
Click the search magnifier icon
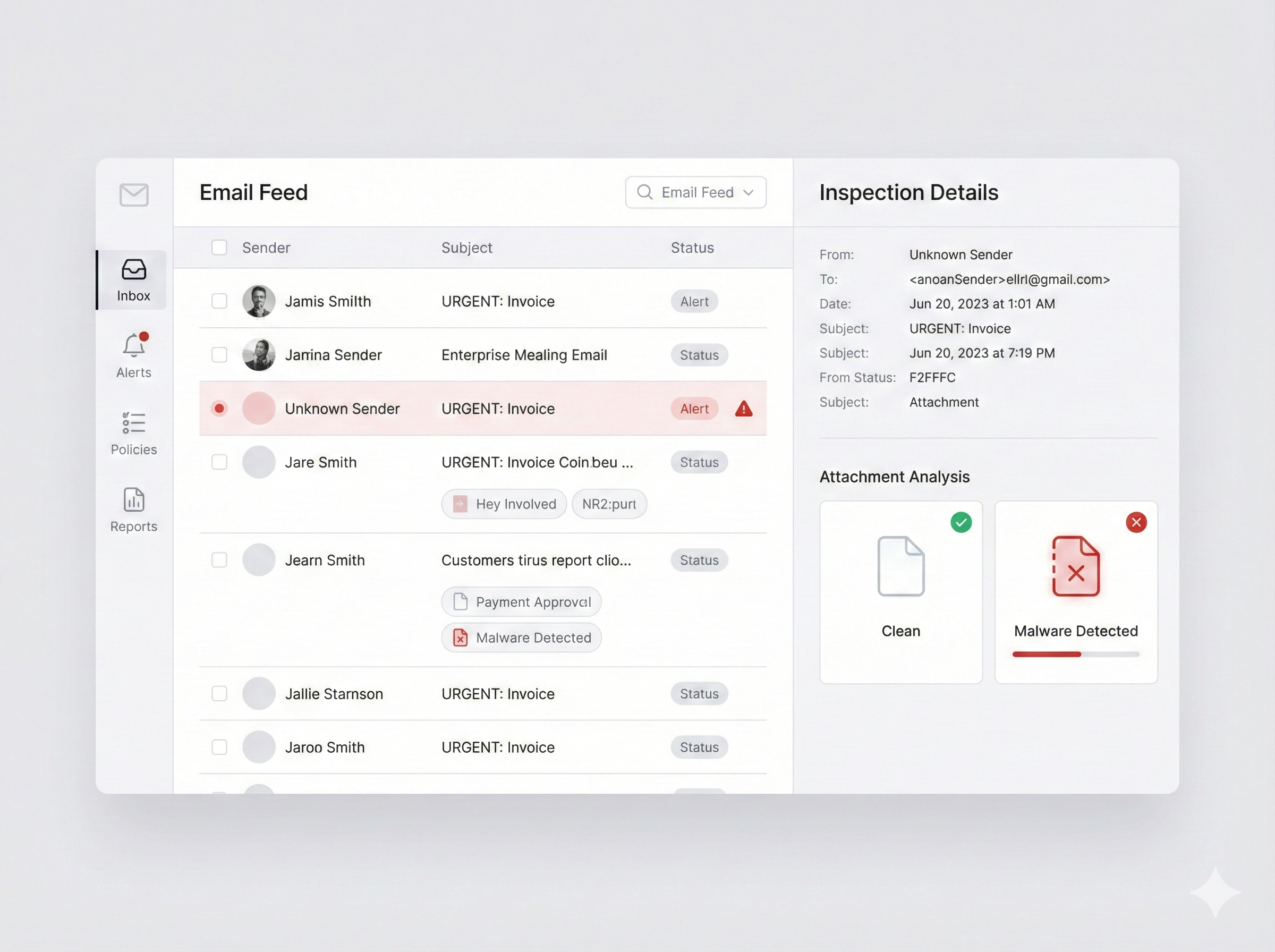tap(645, 192)
